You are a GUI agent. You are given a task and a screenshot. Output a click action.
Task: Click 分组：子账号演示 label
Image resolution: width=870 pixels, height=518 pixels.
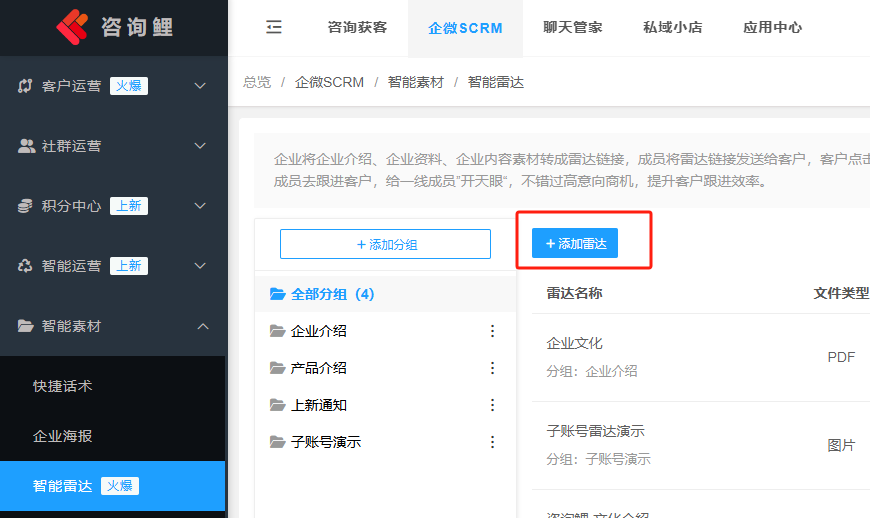pyautogui.click(x=598, y=459)
